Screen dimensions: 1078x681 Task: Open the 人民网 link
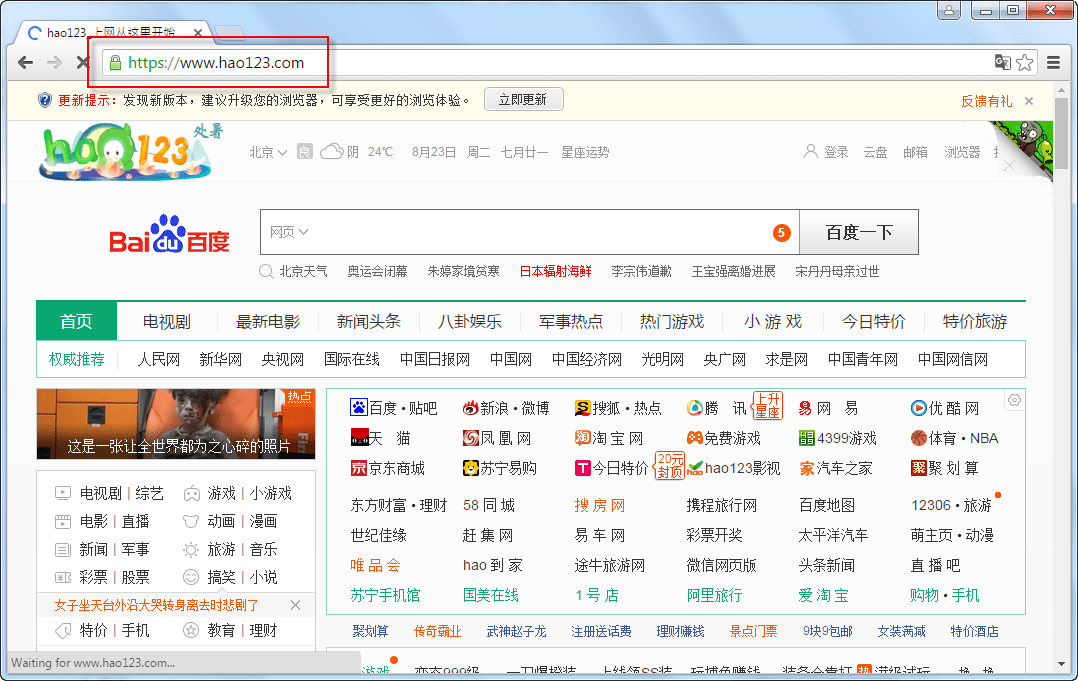[x=158, y=359]
